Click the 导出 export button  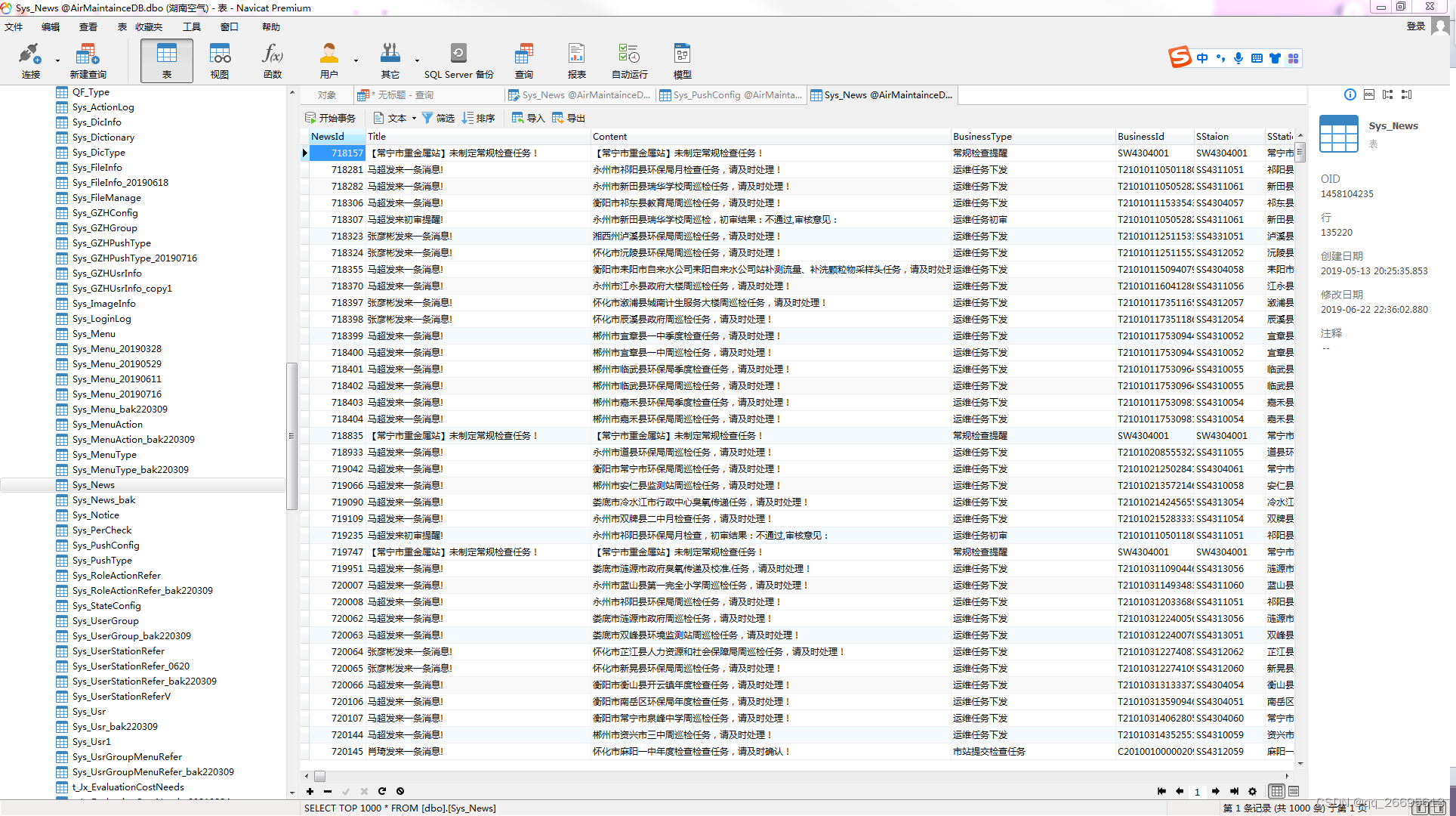point(569,118)
